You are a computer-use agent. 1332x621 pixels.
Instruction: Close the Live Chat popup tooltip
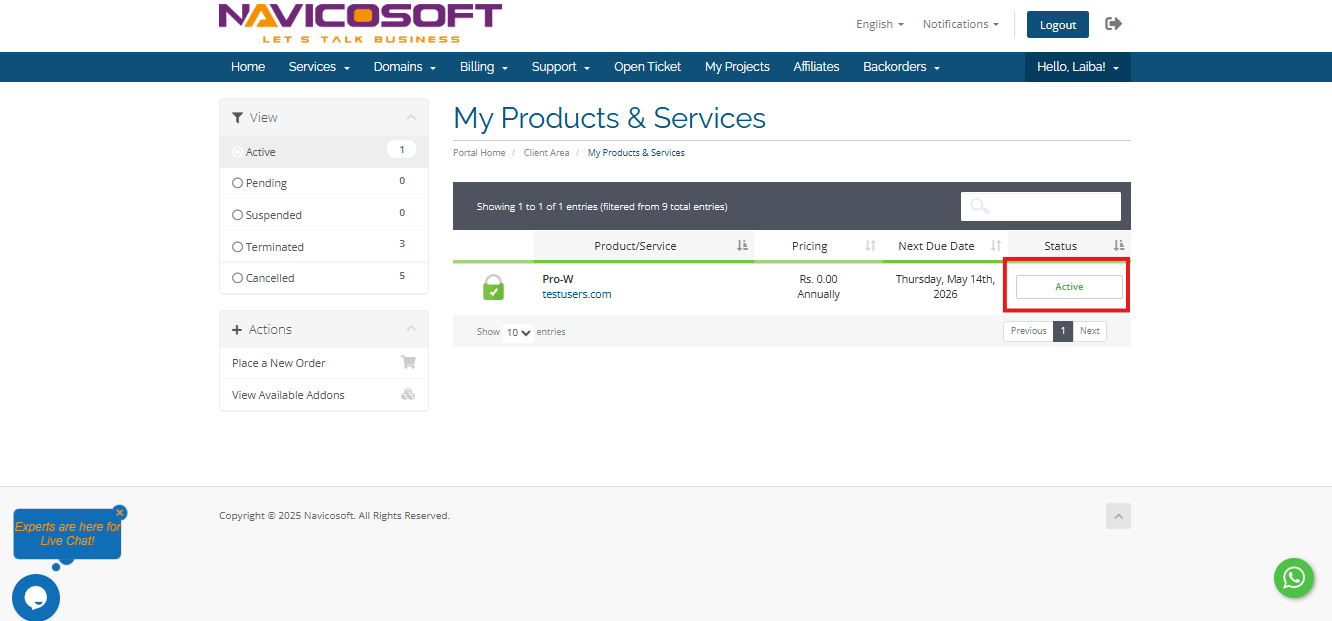[x=120, y=513]
